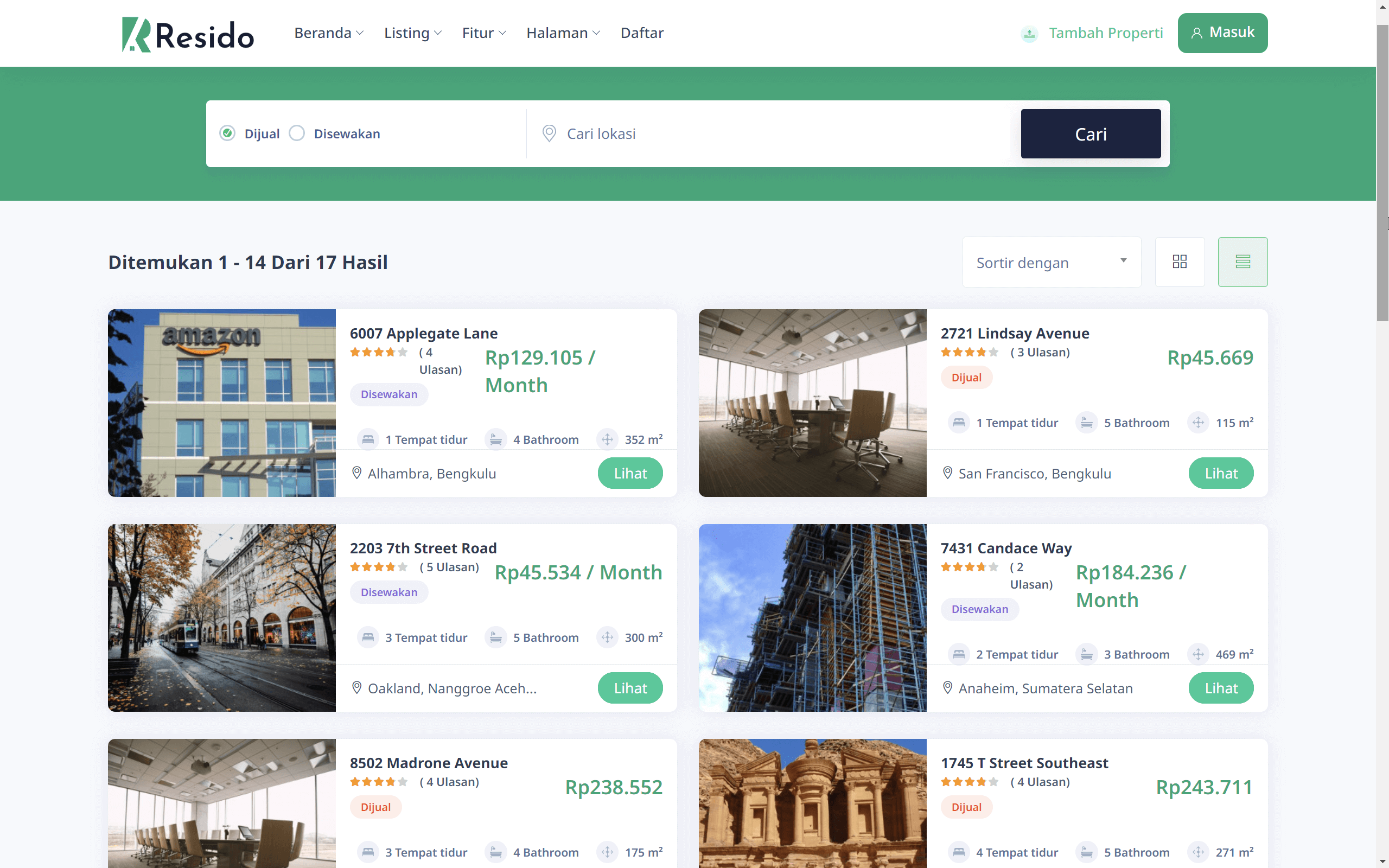Go to Daftar page
Screen dimensions: 1389x868
(x=641, y=33)
